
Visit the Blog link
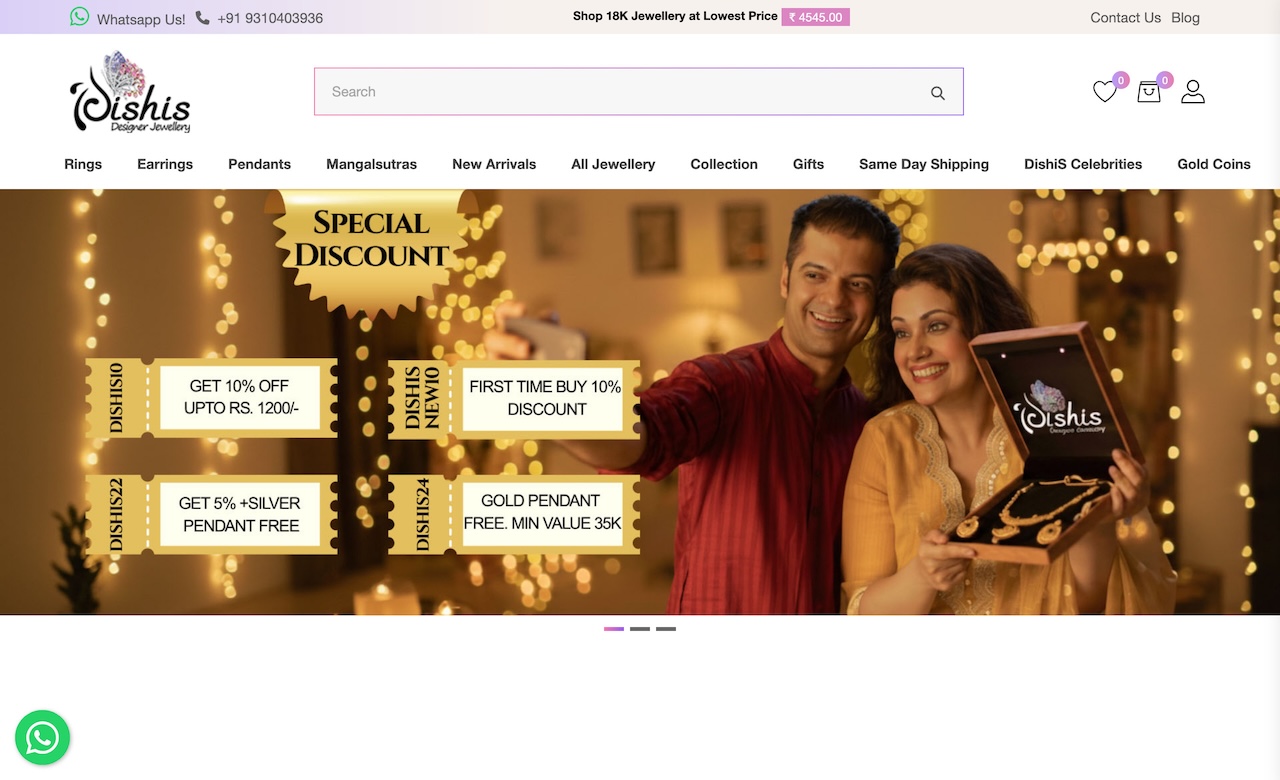(1185, 18)
